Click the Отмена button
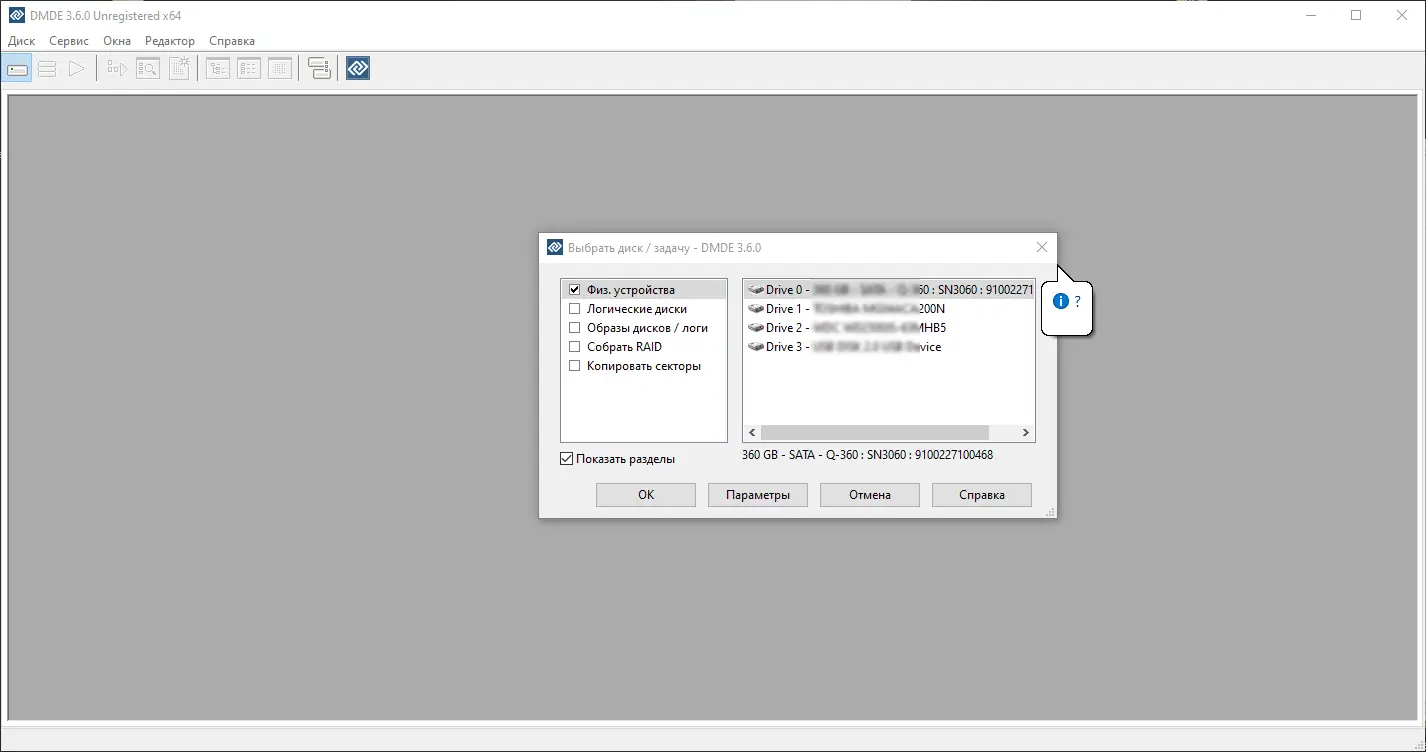 point(870,495)
